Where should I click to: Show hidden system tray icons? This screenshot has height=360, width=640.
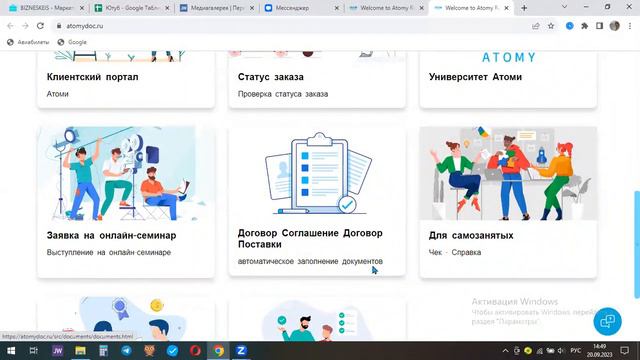point(505,351)
